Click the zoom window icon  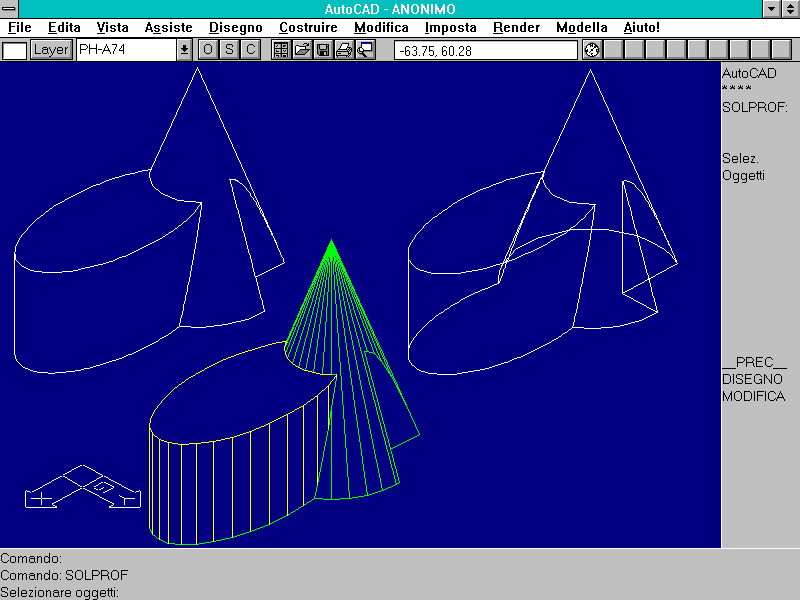click(x=365, y=49)
